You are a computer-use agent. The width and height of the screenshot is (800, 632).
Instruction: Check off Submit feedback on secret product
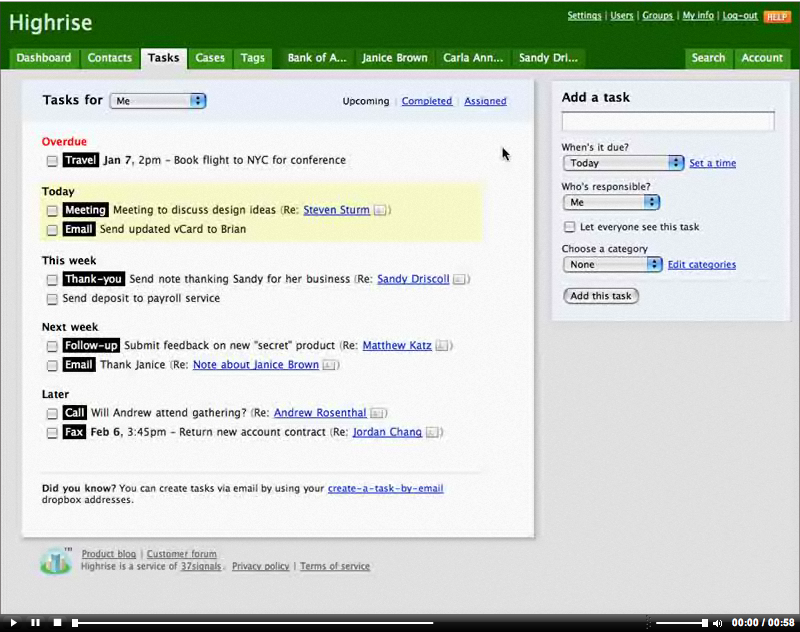pos(52,347)
